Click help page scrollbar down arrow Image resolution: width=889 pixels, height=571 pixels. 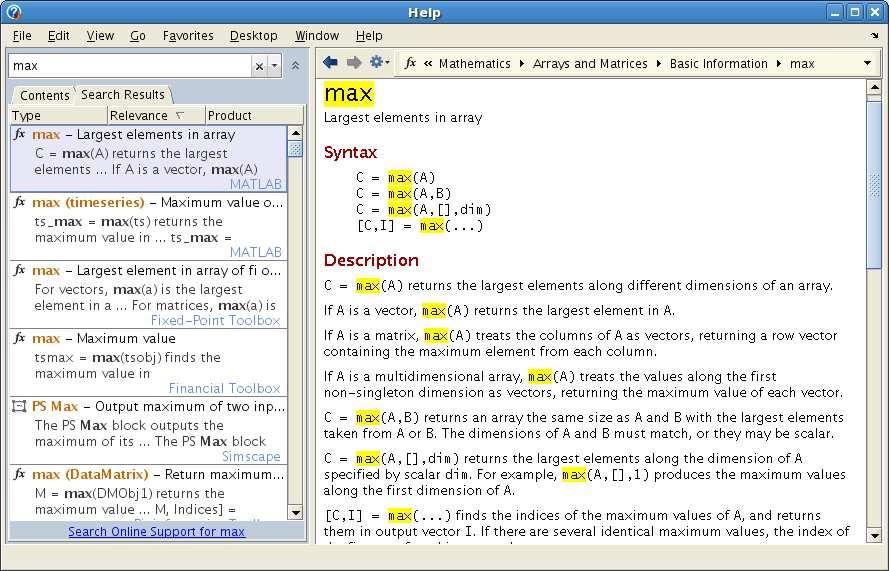874,535
